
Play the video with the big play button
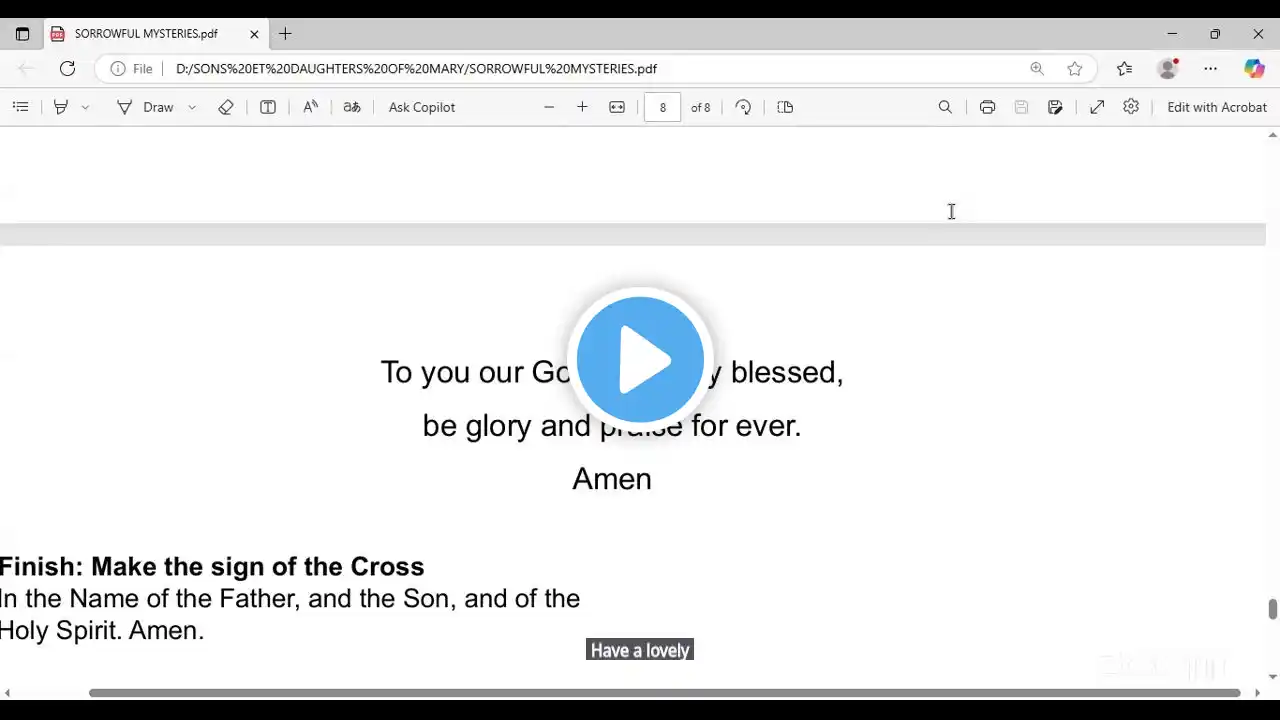pyautogui.click(x=640, y=360)
